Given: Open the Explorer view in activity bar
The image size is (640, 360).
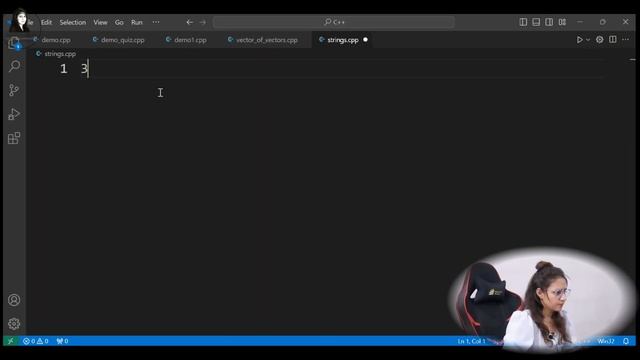Looking at the screenshot, I should [x=14, y=43].
